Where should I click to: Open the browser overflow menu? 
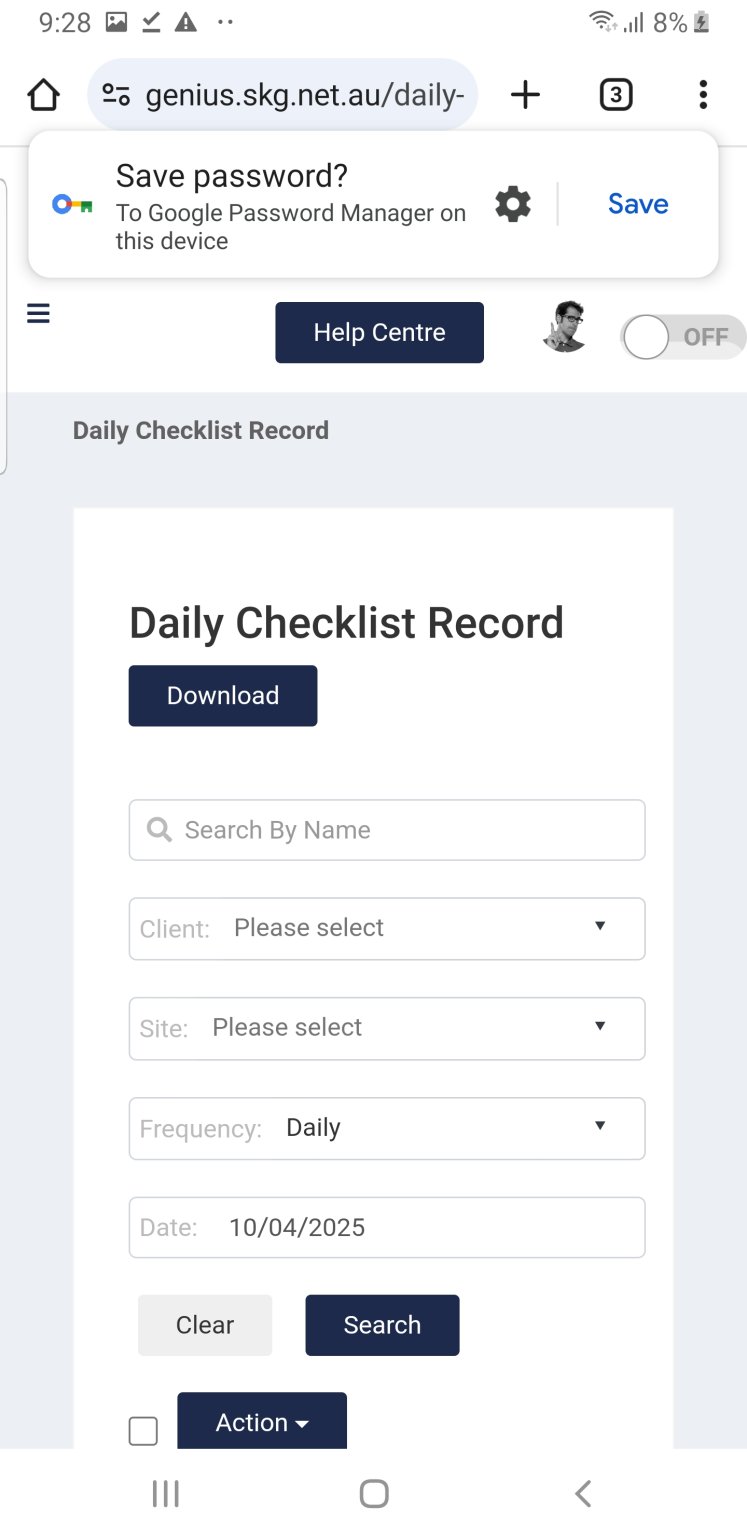tap(702, 93)
